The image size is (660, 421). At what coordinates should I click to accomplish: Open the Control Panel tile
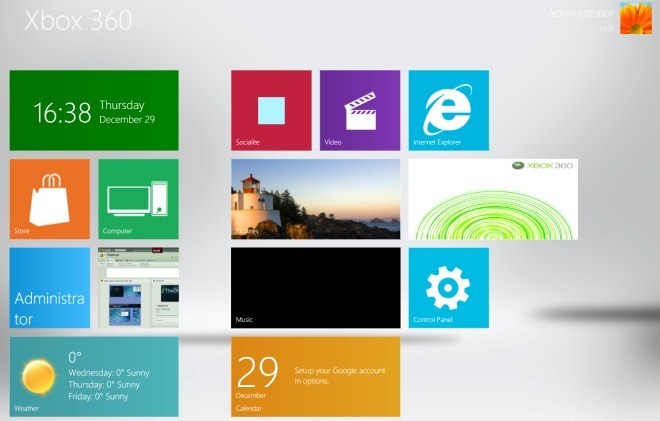pos(449,288)
